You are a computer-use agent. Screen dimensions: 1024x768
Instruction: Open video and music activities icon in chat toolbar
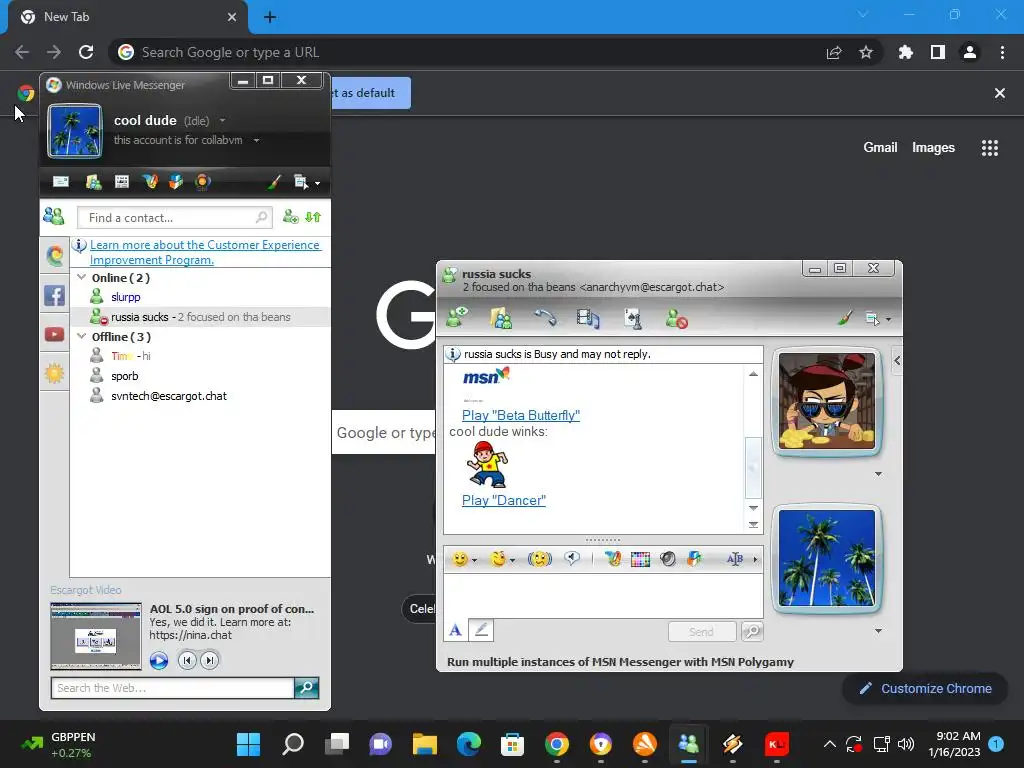point(588,319)
